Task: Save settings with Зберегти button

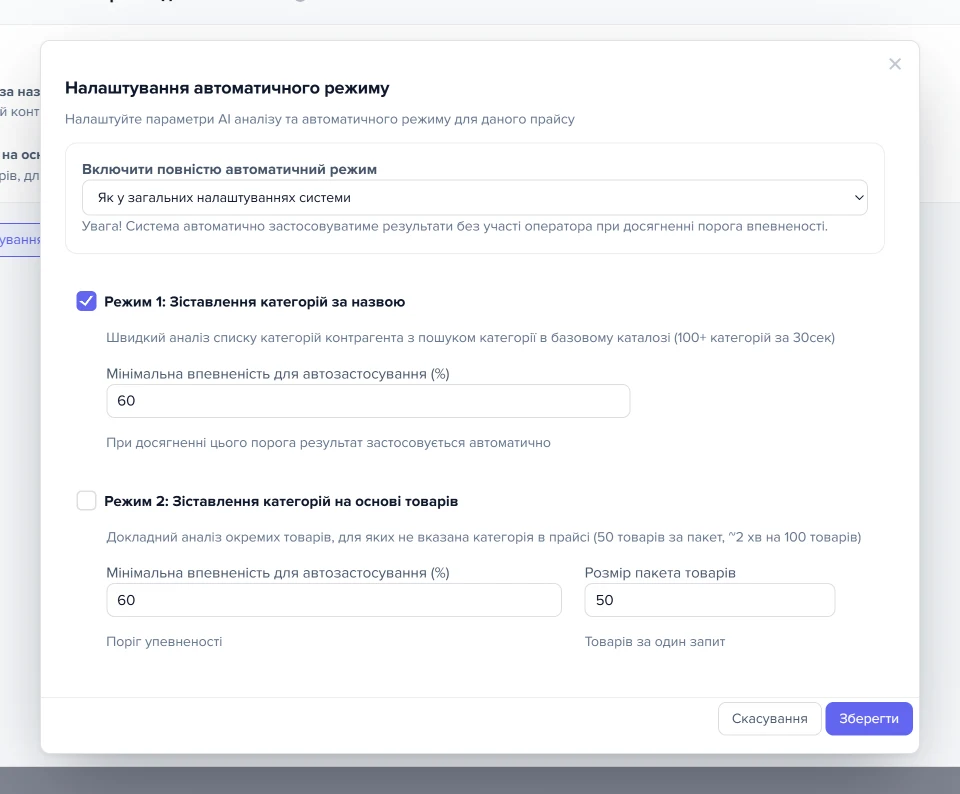Action: [x=869, y=719]
